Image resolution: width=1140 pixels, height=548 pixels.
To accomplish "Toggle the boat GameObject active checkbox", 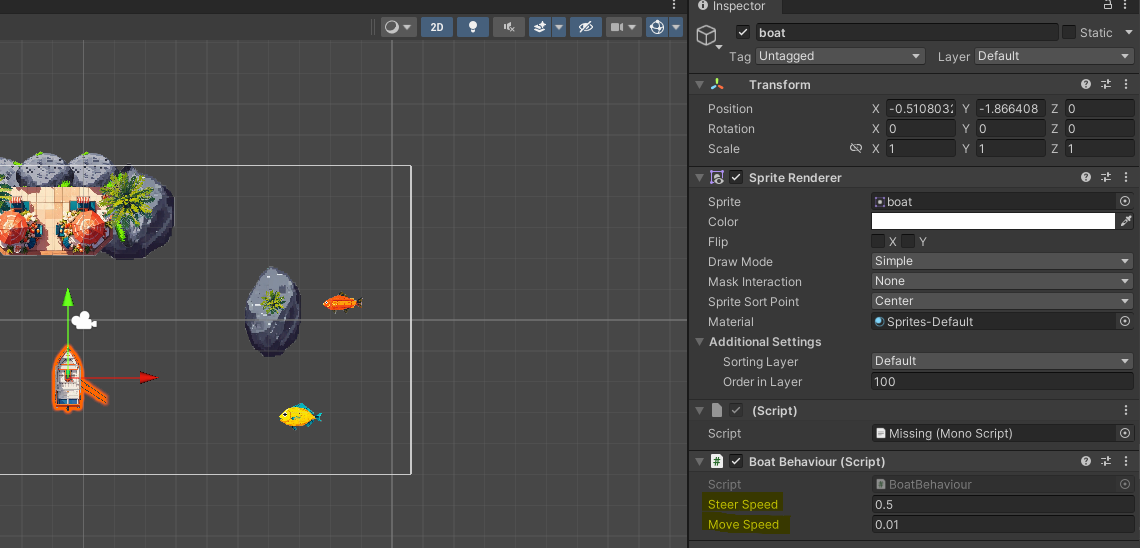I will coord(742,32).
